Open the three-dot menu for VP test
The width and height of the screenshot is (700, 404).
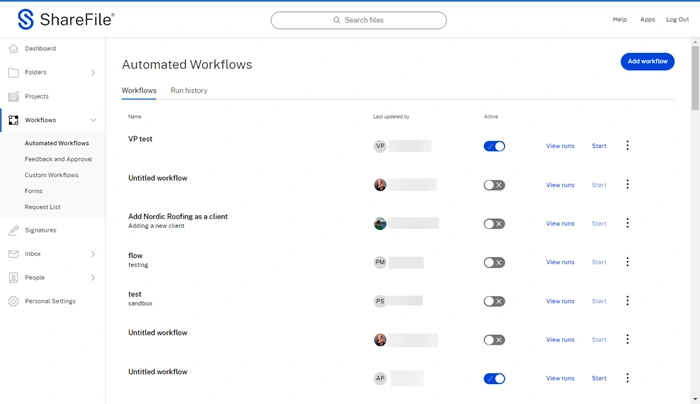point(627,146)
